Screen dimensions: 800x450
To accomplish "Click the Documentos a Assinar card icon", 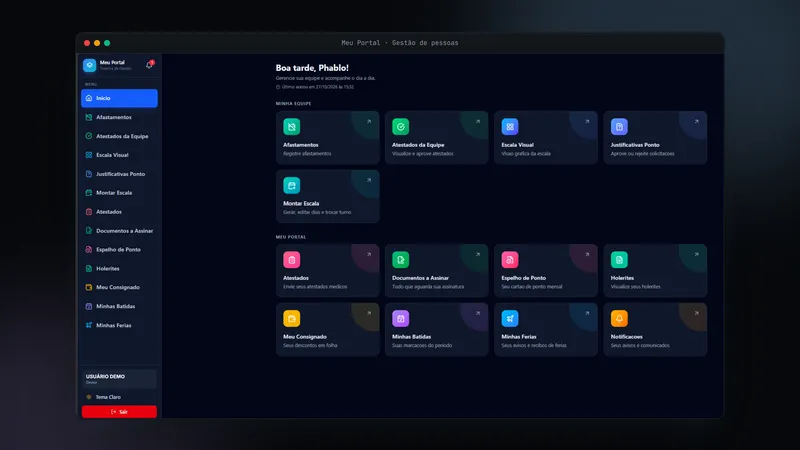I will [x=401, y=260].
